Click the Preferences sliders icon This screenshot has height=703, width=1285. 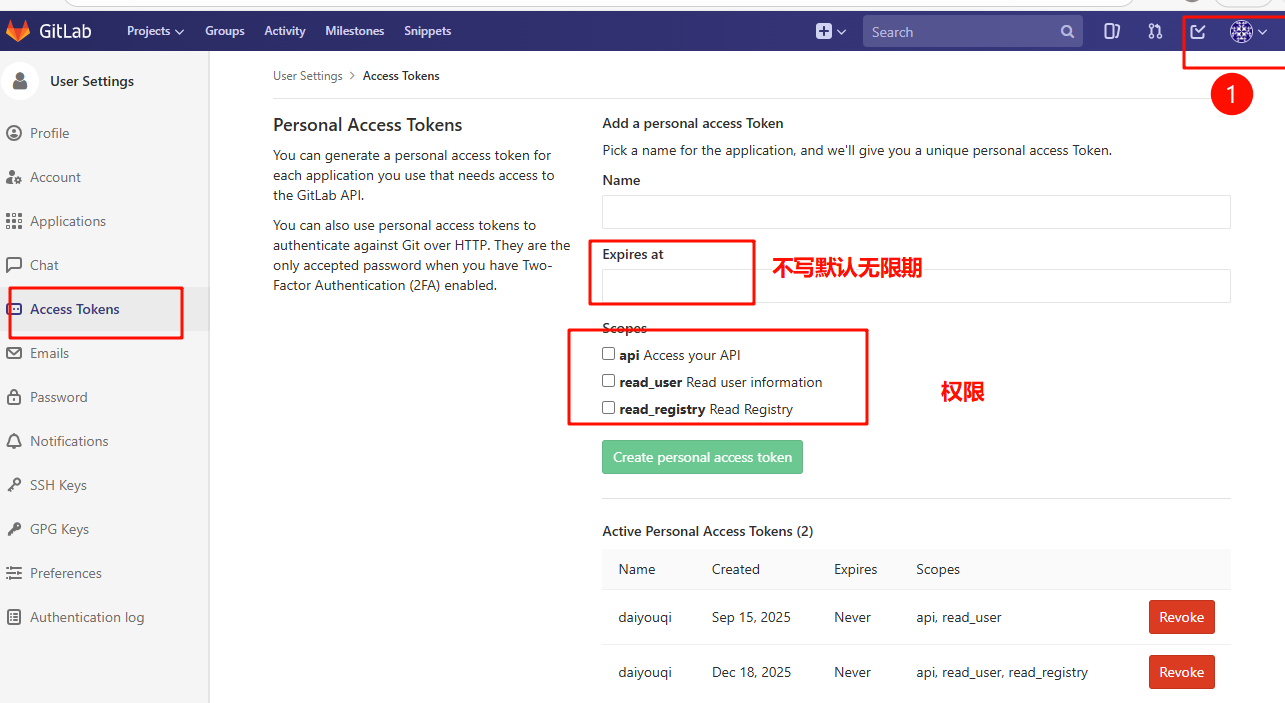[x=14, y=573]
